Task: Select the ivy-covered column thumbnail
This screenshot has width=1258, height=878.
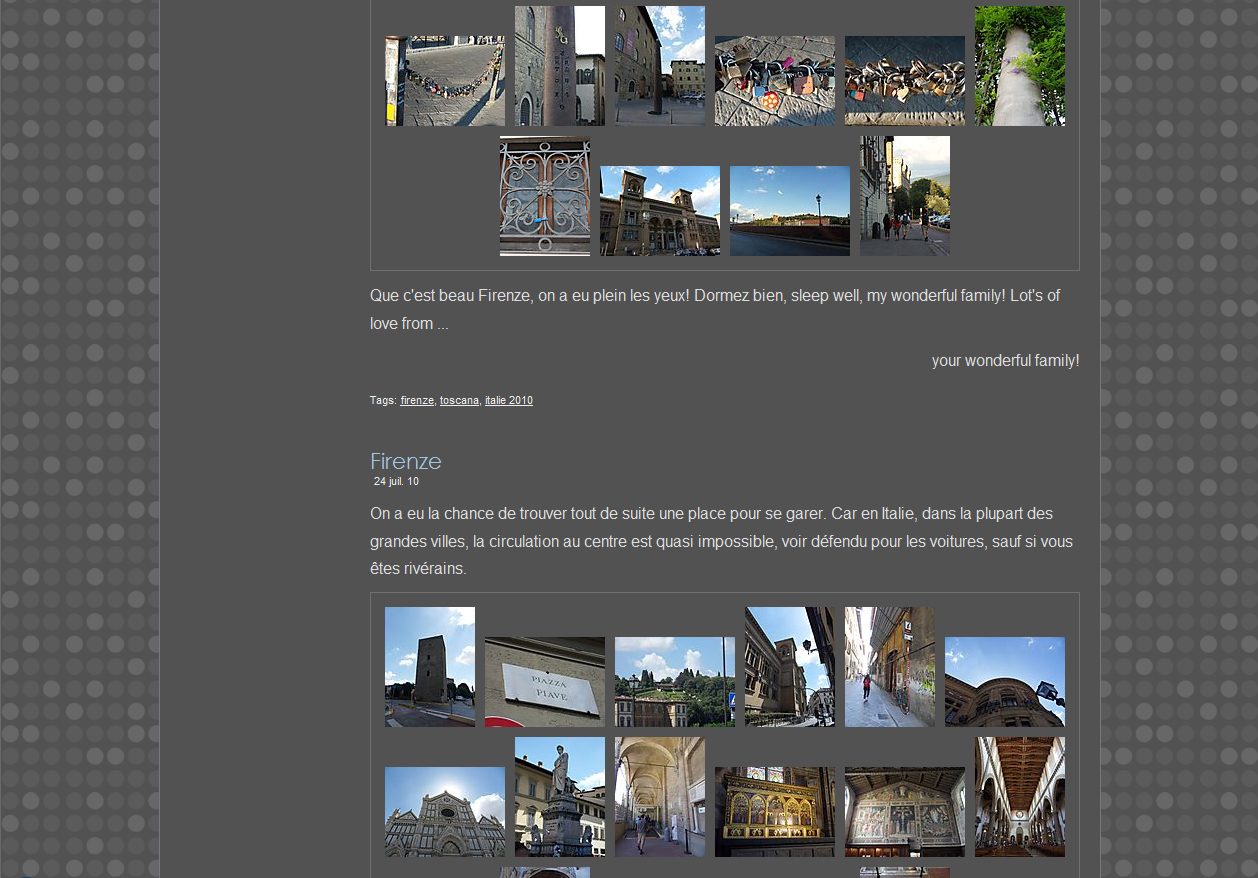Action: tap(1019, 66)
